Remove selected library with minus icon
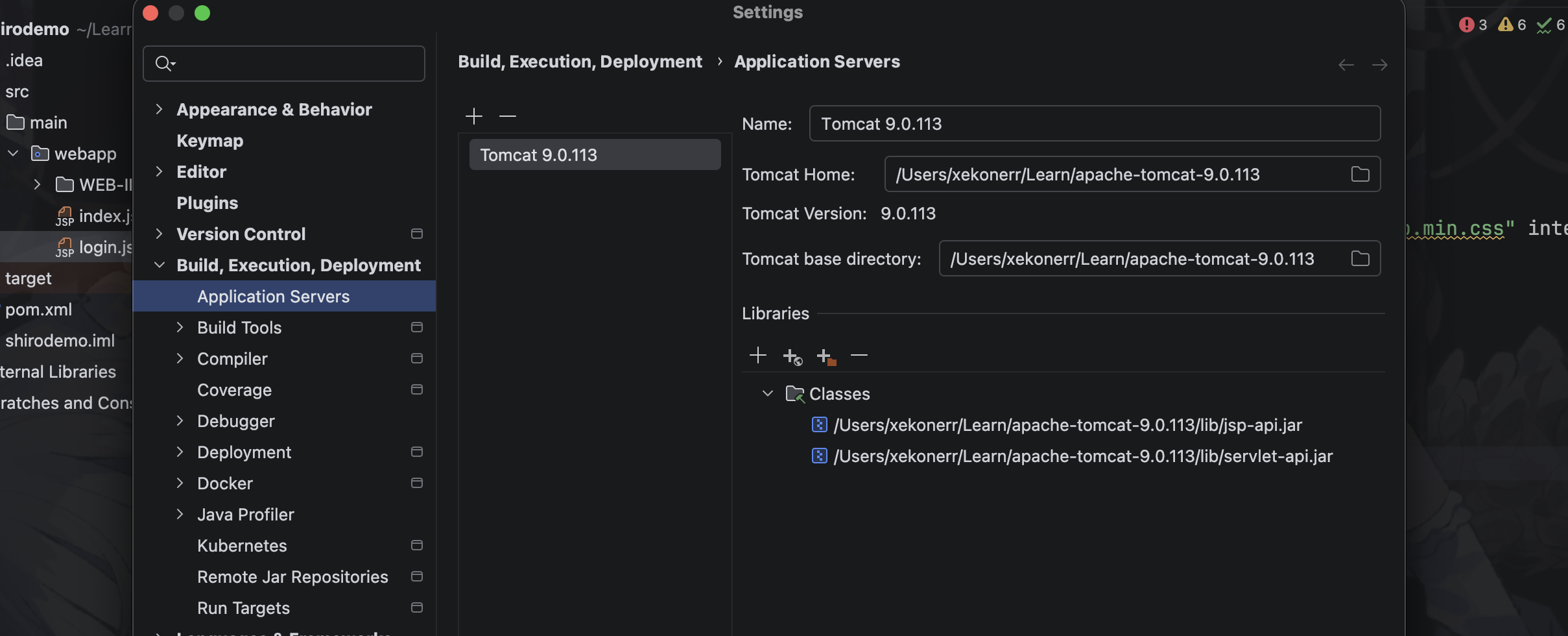The height and width of the screenshot is (636, 1568). 859,356
